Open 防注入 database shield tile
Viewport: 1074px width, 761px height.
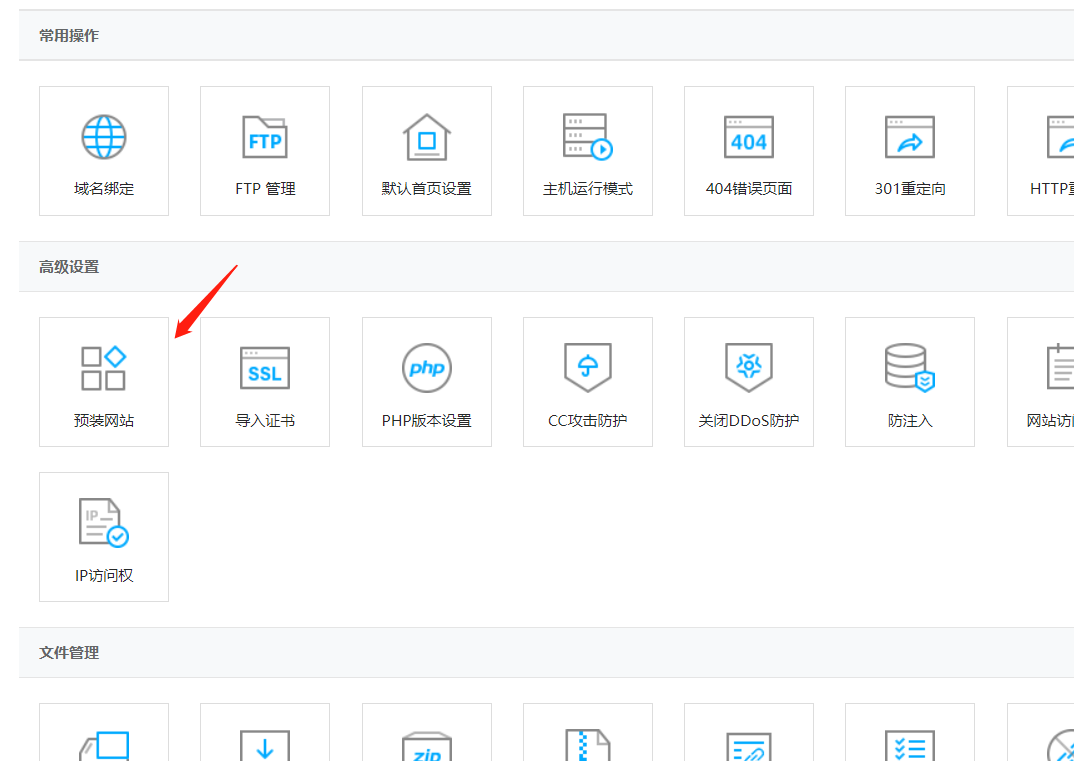pos(910,382)
